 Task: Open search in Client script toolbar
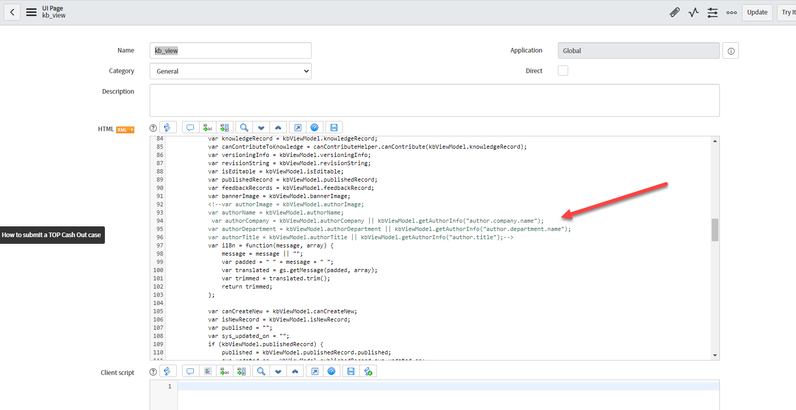click(261, 372)
